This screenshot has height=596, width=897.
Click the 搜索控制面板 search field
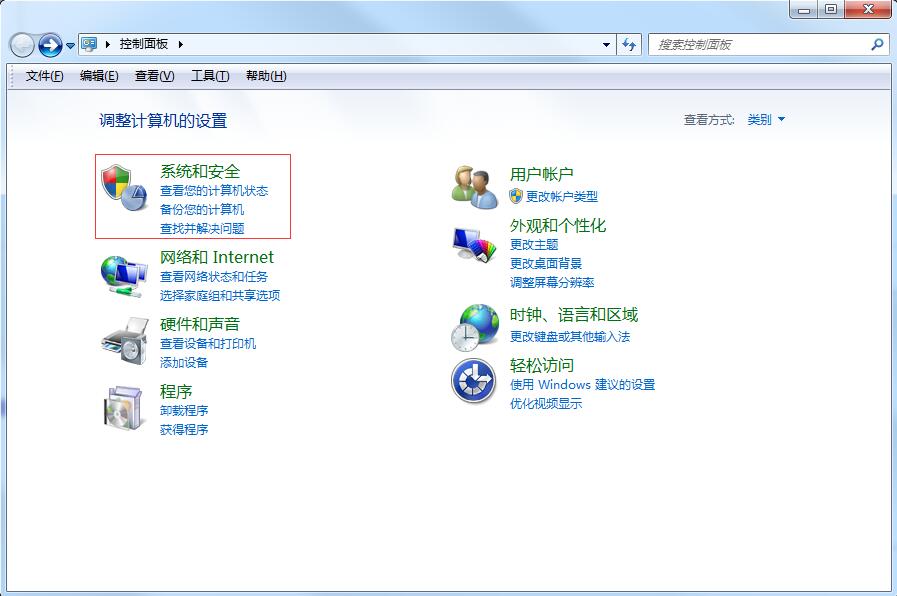[x=769, y=44]
